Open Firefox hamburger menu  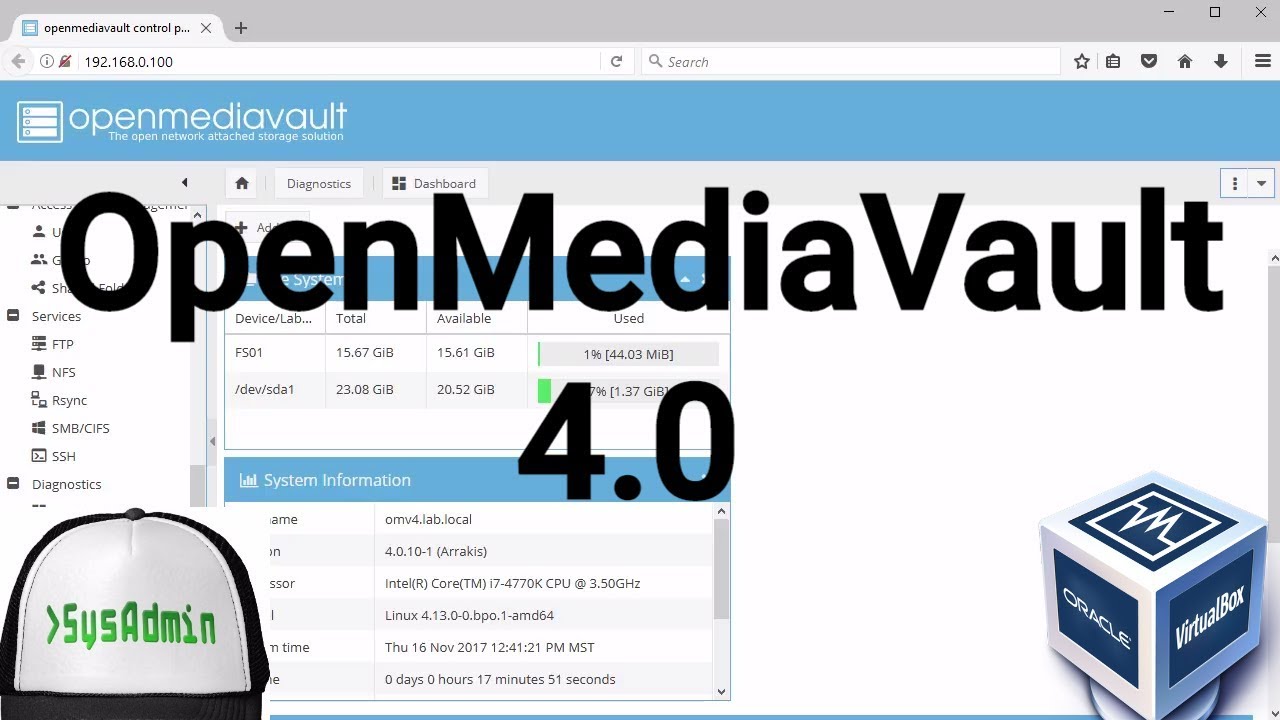(1262, 61)
